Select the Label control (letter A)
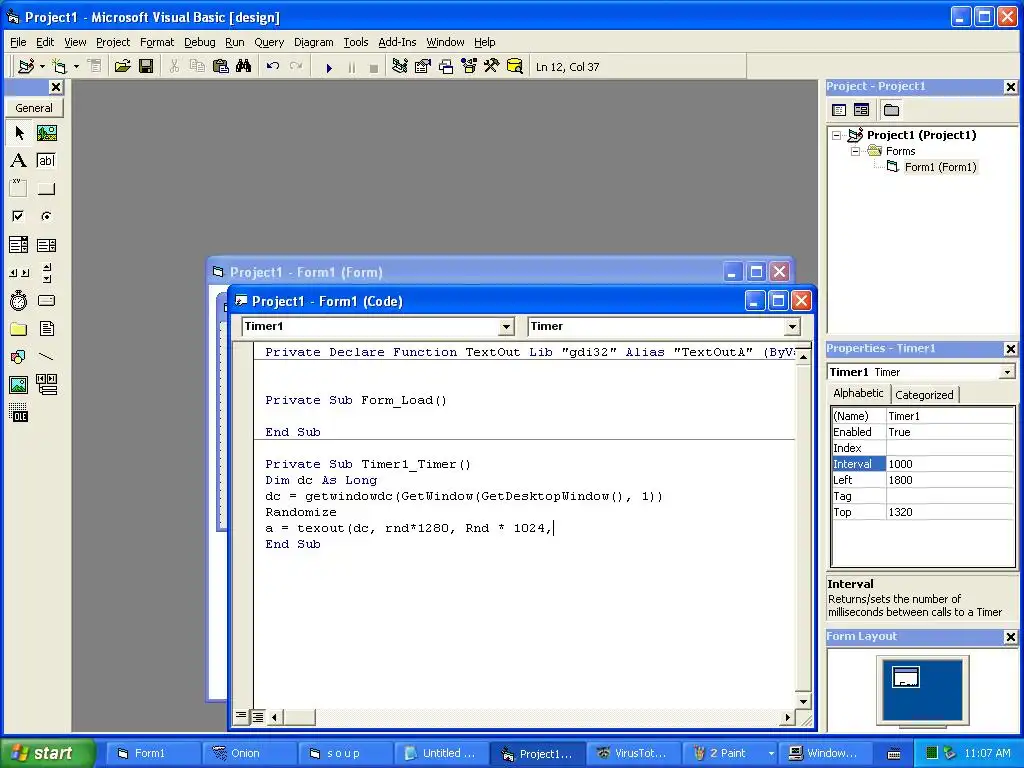The image size is (1024, 768). (x=19, y=161)
